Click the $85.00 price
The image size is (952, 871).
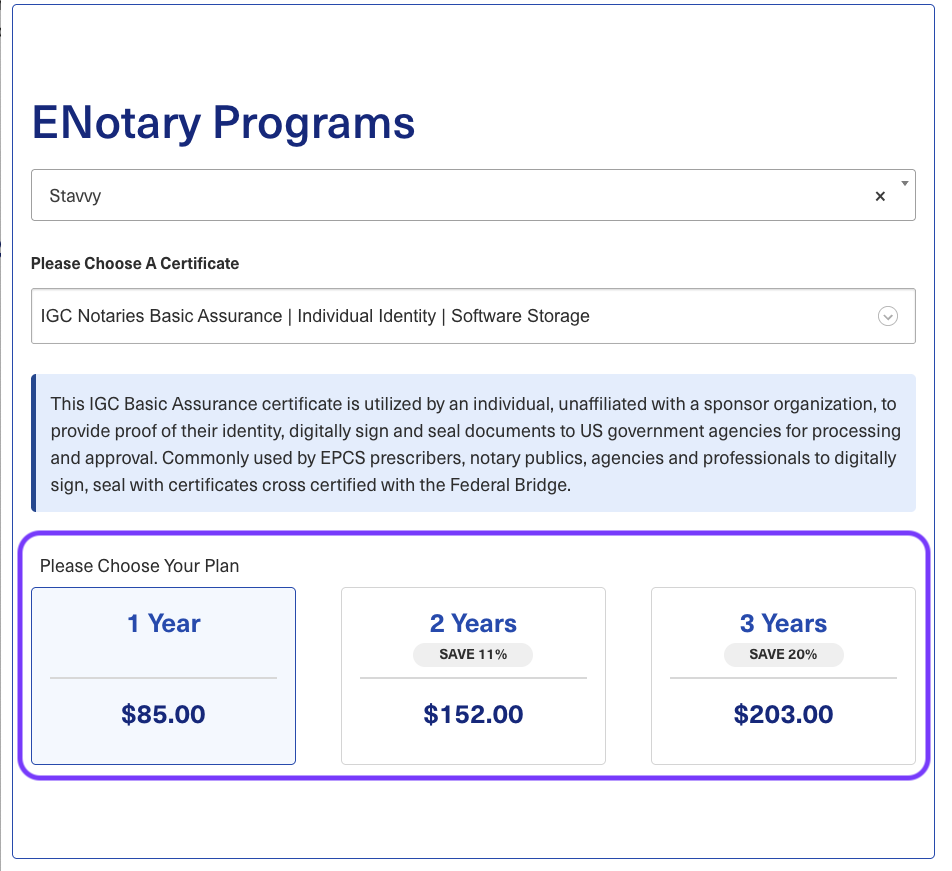click(163, 714)
